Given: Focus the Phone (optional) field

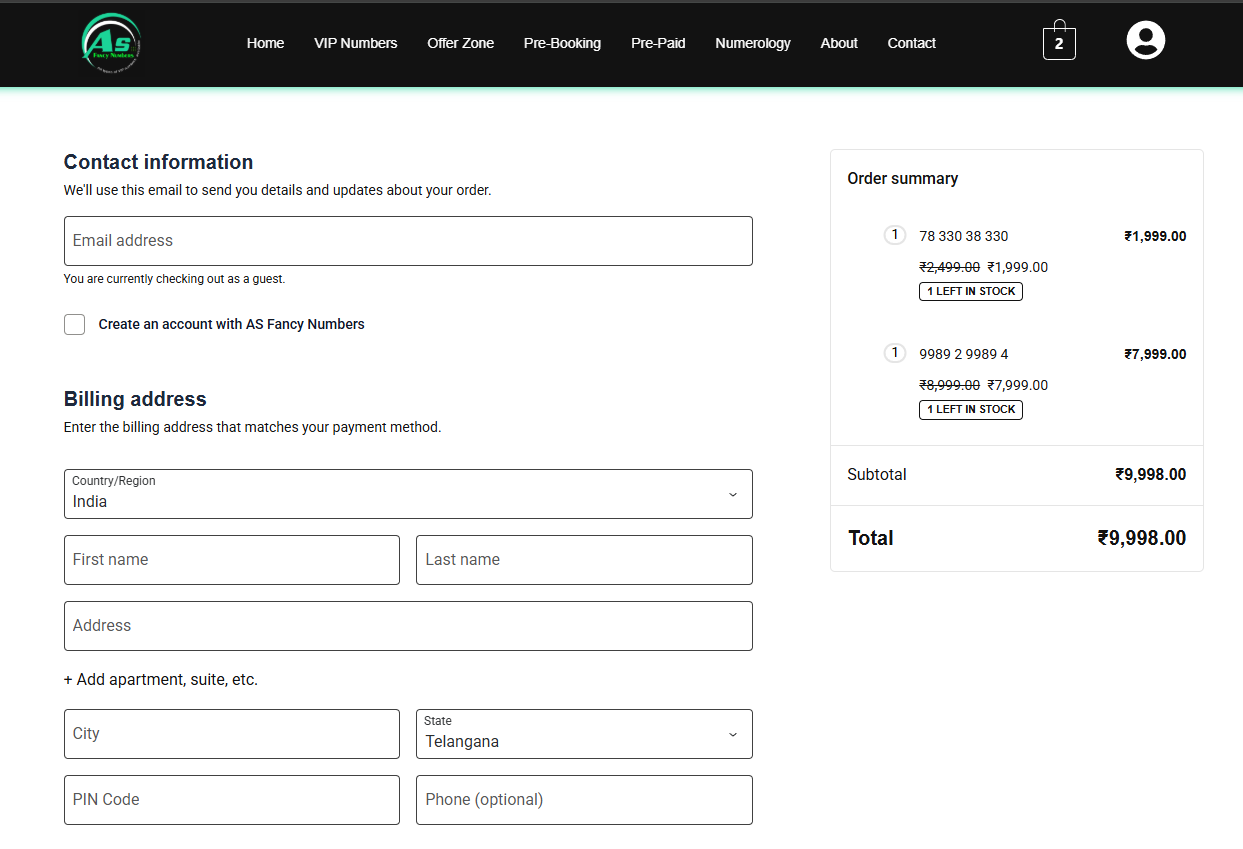Looking at the screenshot, I should pyautogui.click(x=584, y=800).
